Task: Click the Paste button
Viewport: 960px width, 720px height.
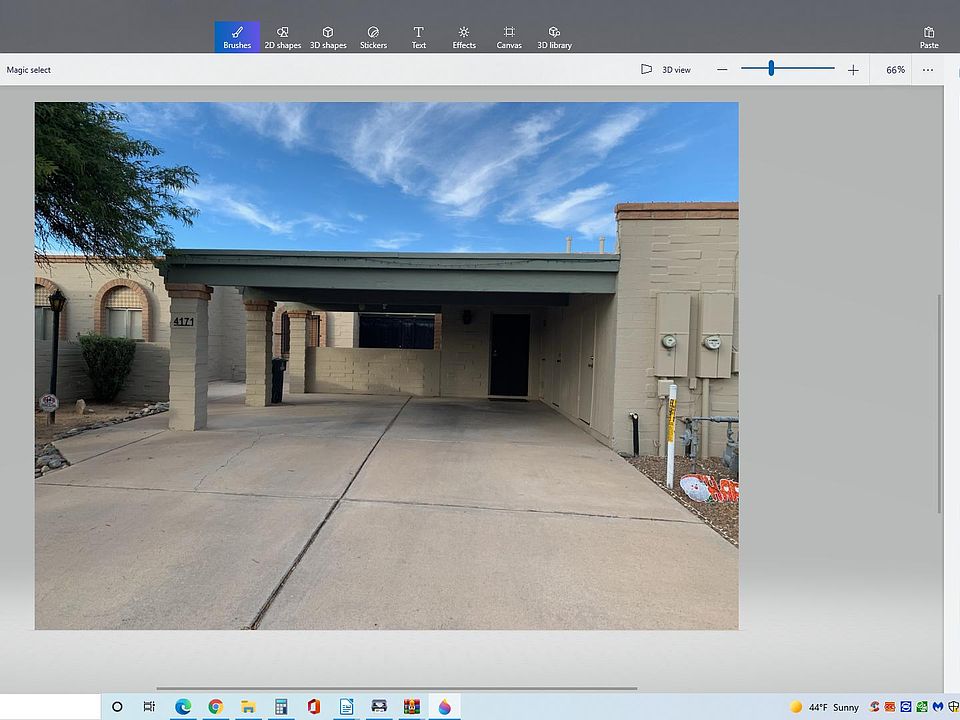Action: click(x=929, y=37)
